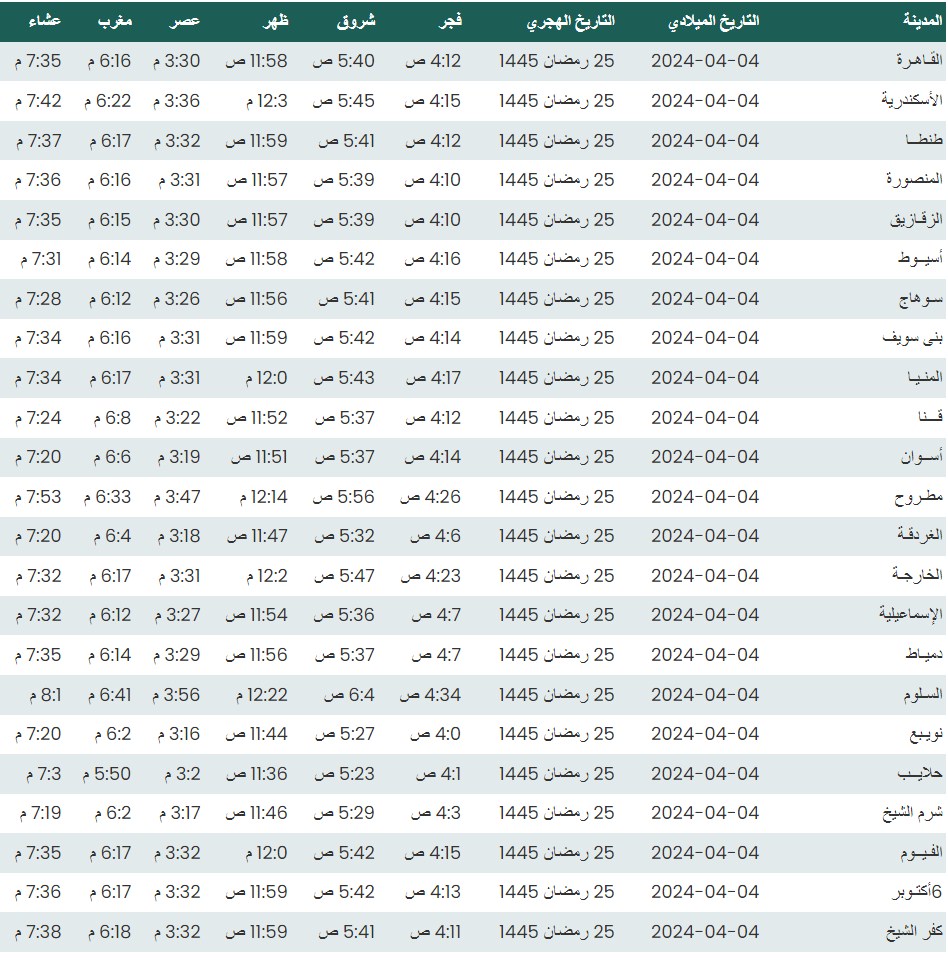
Task: Click the "ظهر" column header
Action: (x=274, y=21)
